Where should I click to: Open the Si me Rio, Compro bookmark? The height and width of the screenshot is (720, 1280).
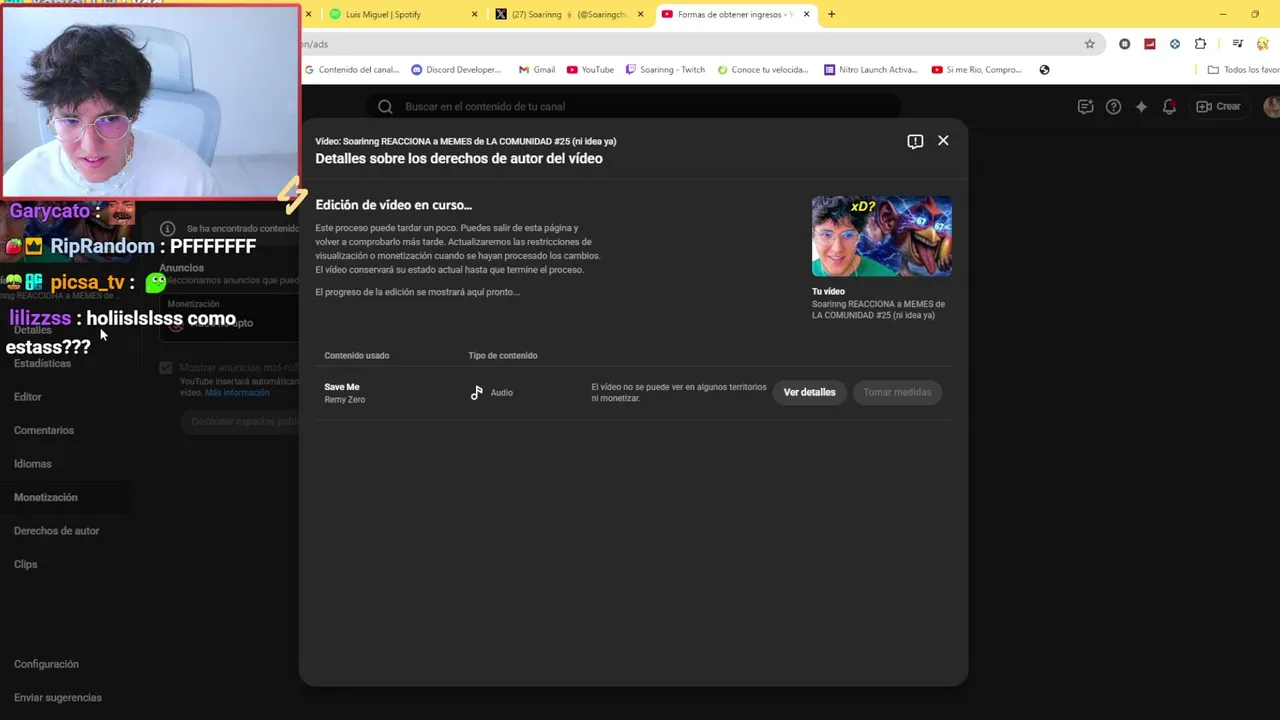976,70
